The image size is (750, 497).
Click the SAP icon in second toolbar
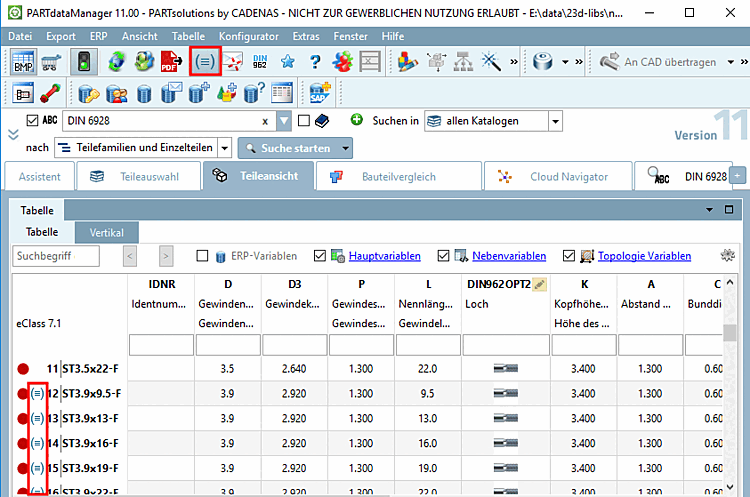pyautogui.click(x=320, y=93)
